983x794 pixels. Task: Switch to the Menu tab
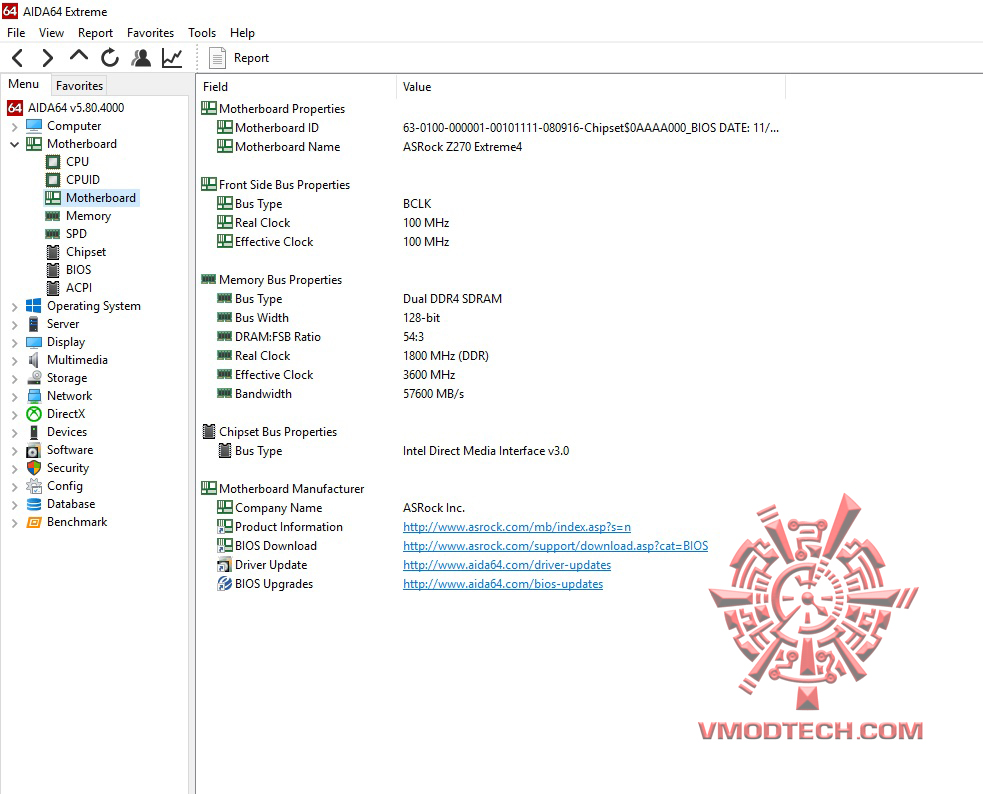[24, 84]
